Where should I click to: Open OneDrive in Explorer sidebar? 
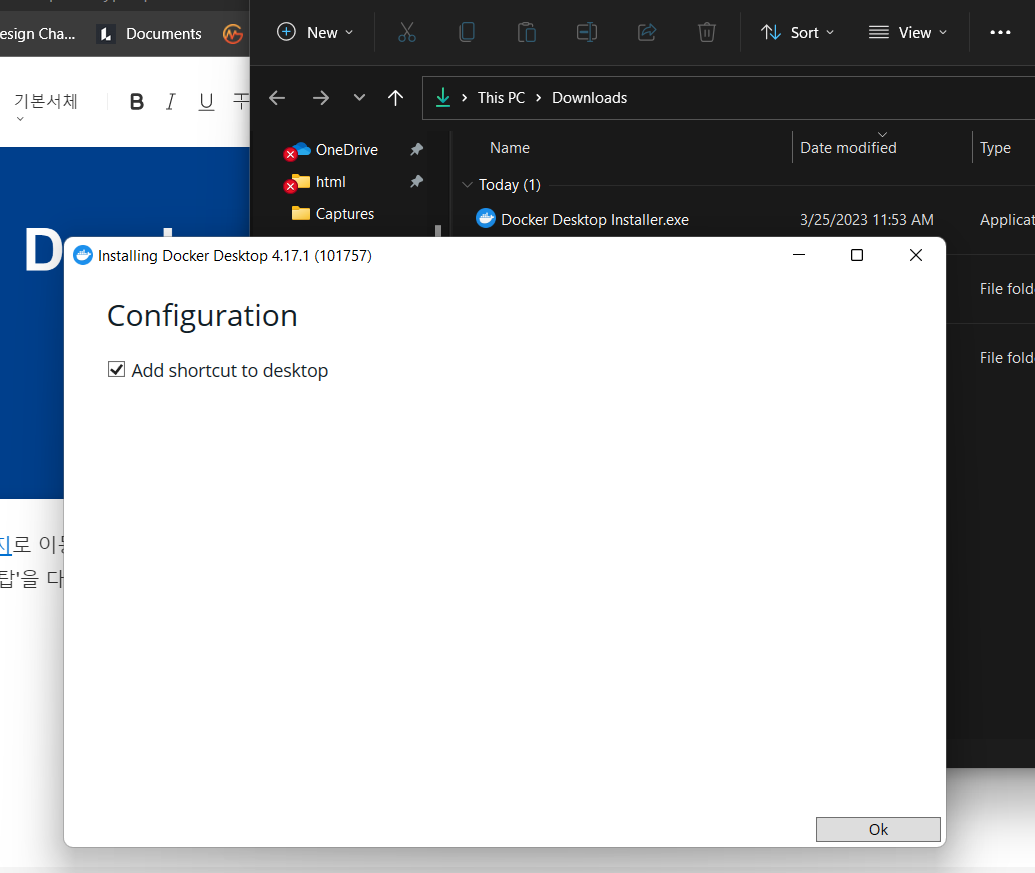[x=347, y=150]
